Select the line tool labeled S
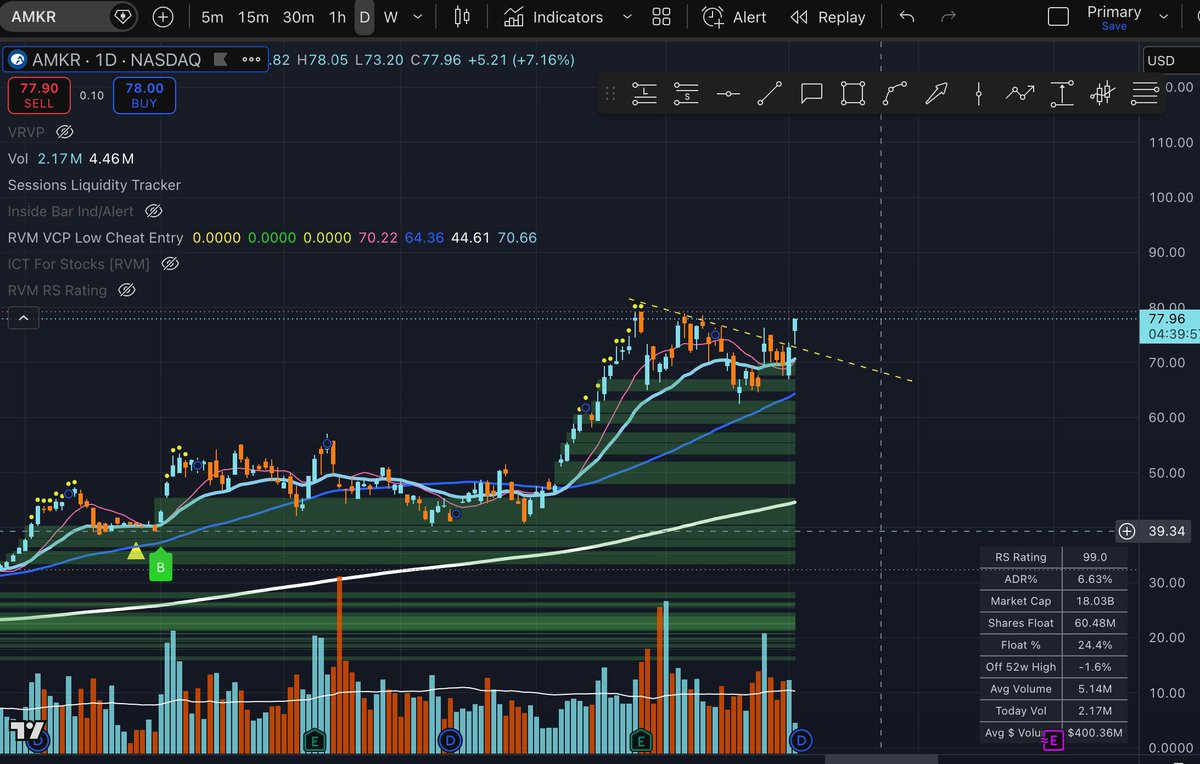The image size is (1200, 764). [x=685, y=94]
